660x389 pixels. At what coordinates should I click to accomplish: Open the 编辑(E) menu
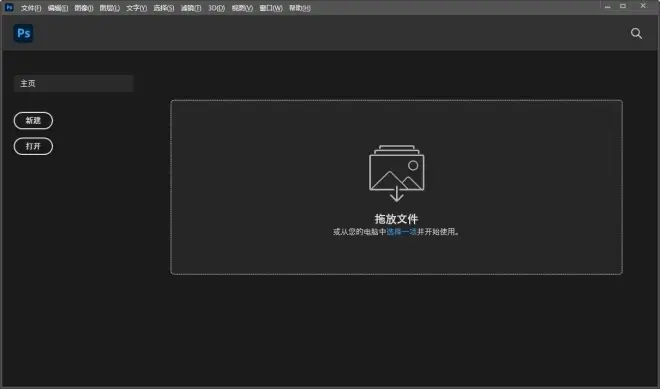tap(58, 8)
